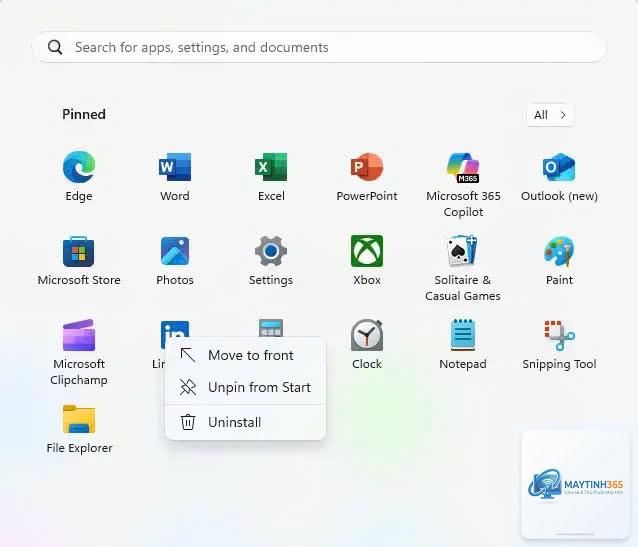The height and width of the screenshot is (547, 638).
Task: Launch the Paint app
Action: click(x=559, y=251)
